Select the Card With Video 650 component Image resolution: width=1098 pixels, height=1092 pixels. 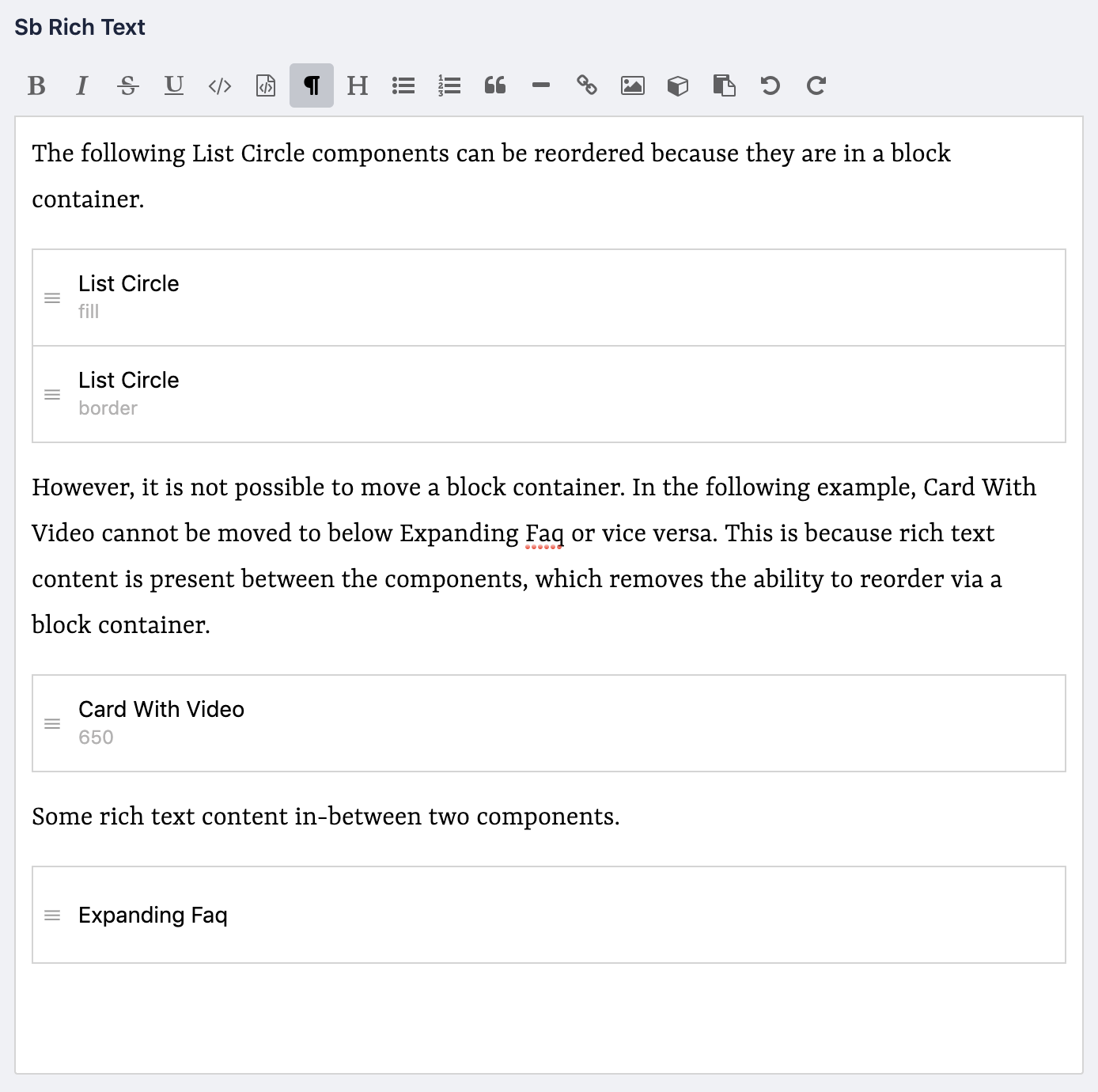pyautogui.click(x=549, y=722)
